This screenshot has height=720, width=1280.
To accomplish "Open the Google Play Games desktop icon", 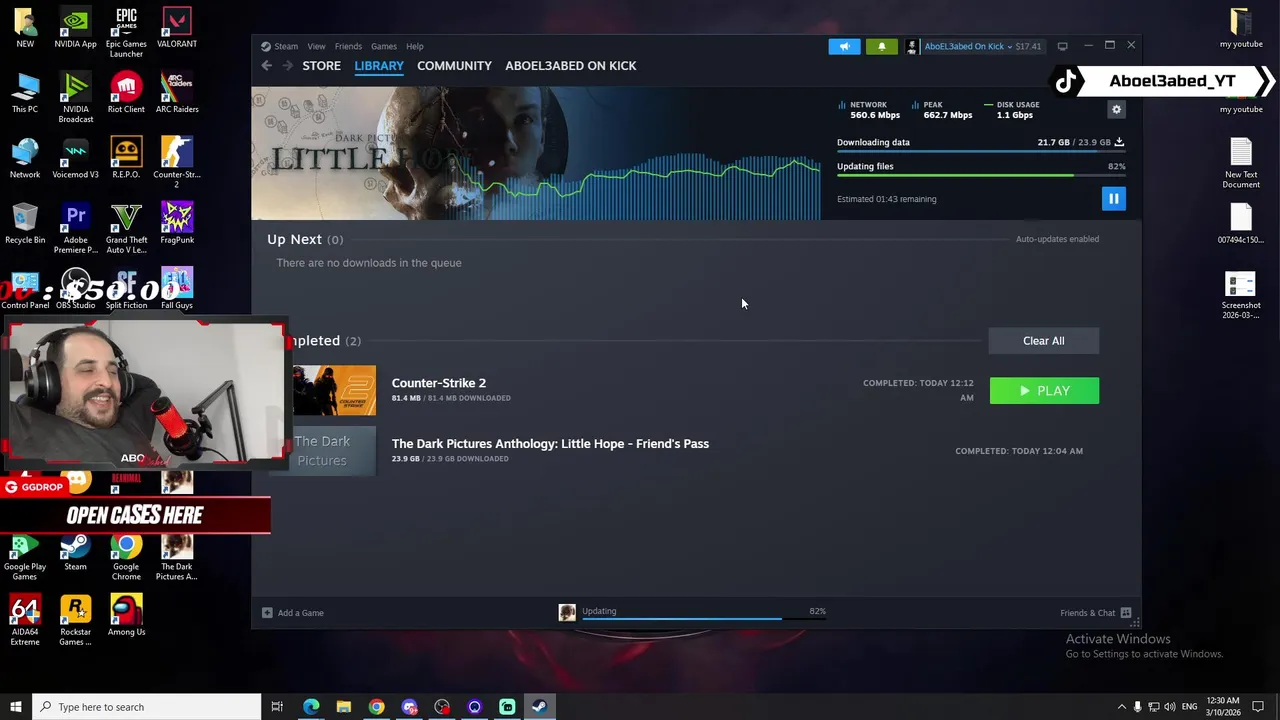I will tap(25, 556).
